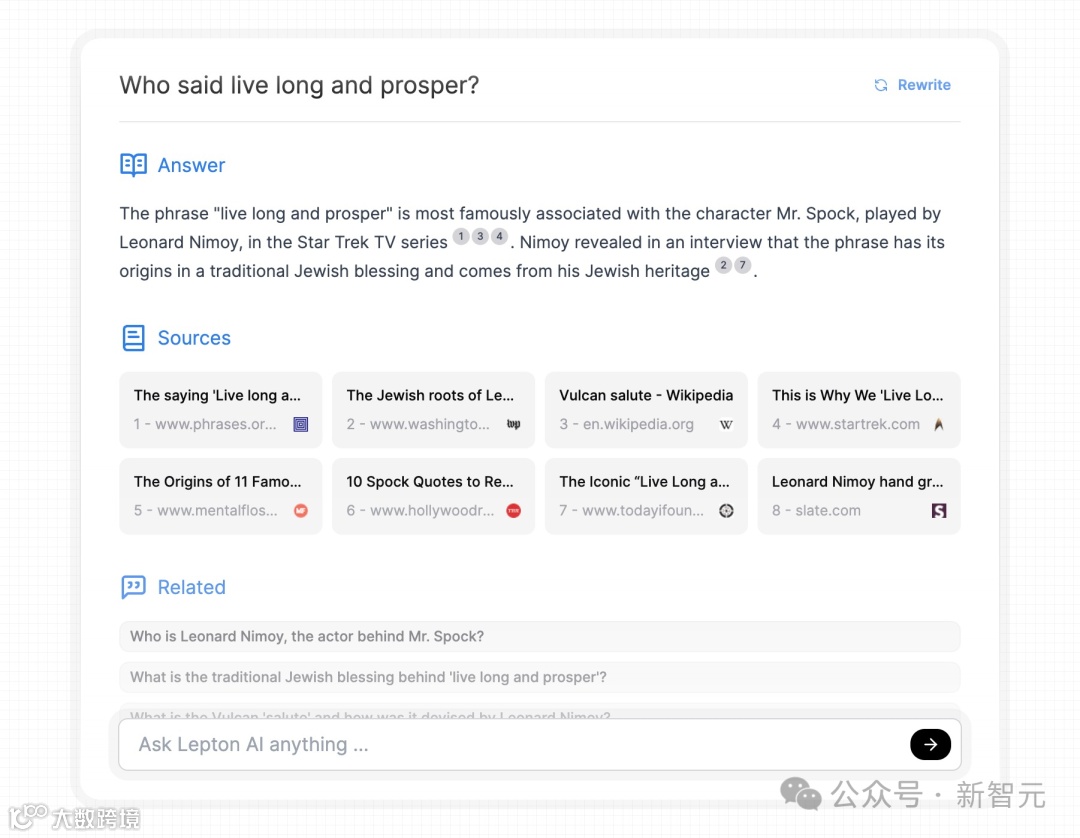Screen dimensions: 1080x838
Task: Click the Related quote bubble icon
Action: click(x=133, y=587)
